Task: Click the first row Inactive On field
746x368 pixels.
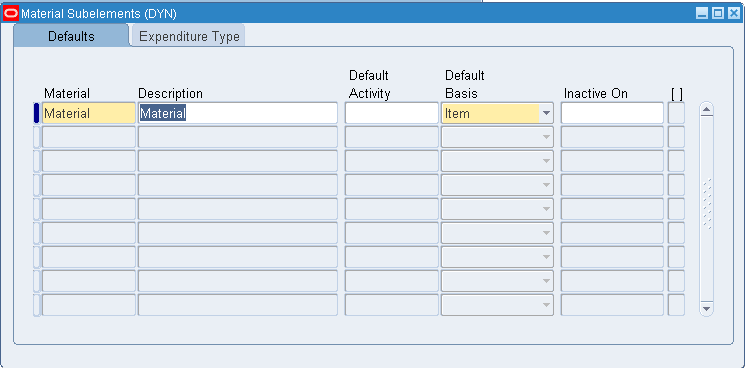Action: coord(612,113)
